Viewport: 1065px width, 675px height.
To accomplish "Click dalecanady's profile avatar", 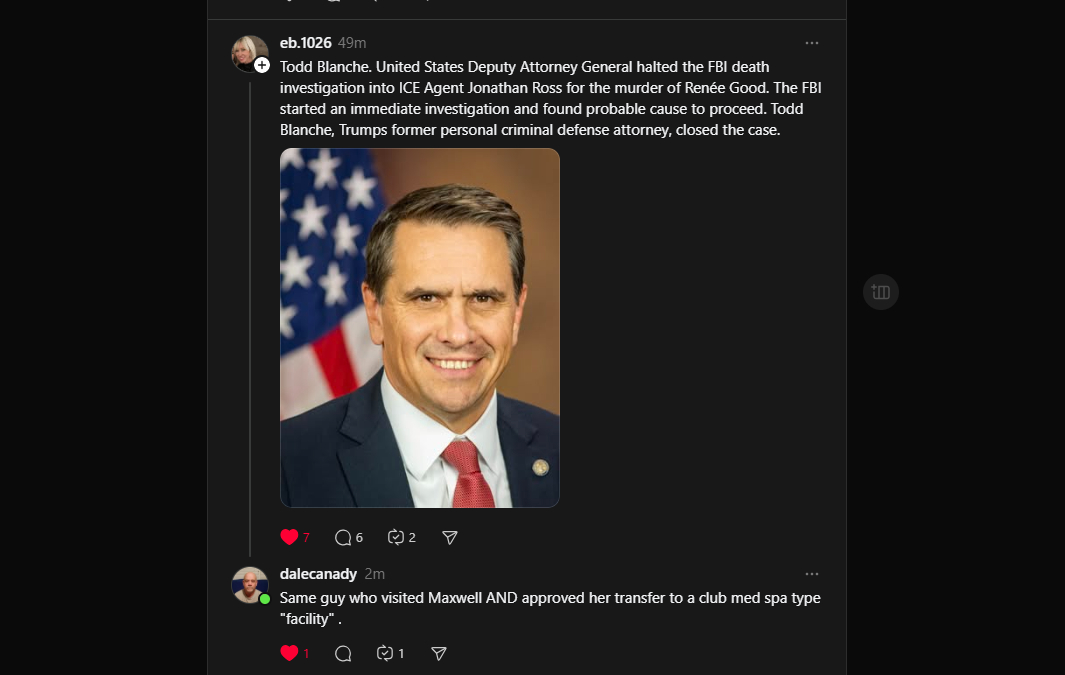I will 249,584.
